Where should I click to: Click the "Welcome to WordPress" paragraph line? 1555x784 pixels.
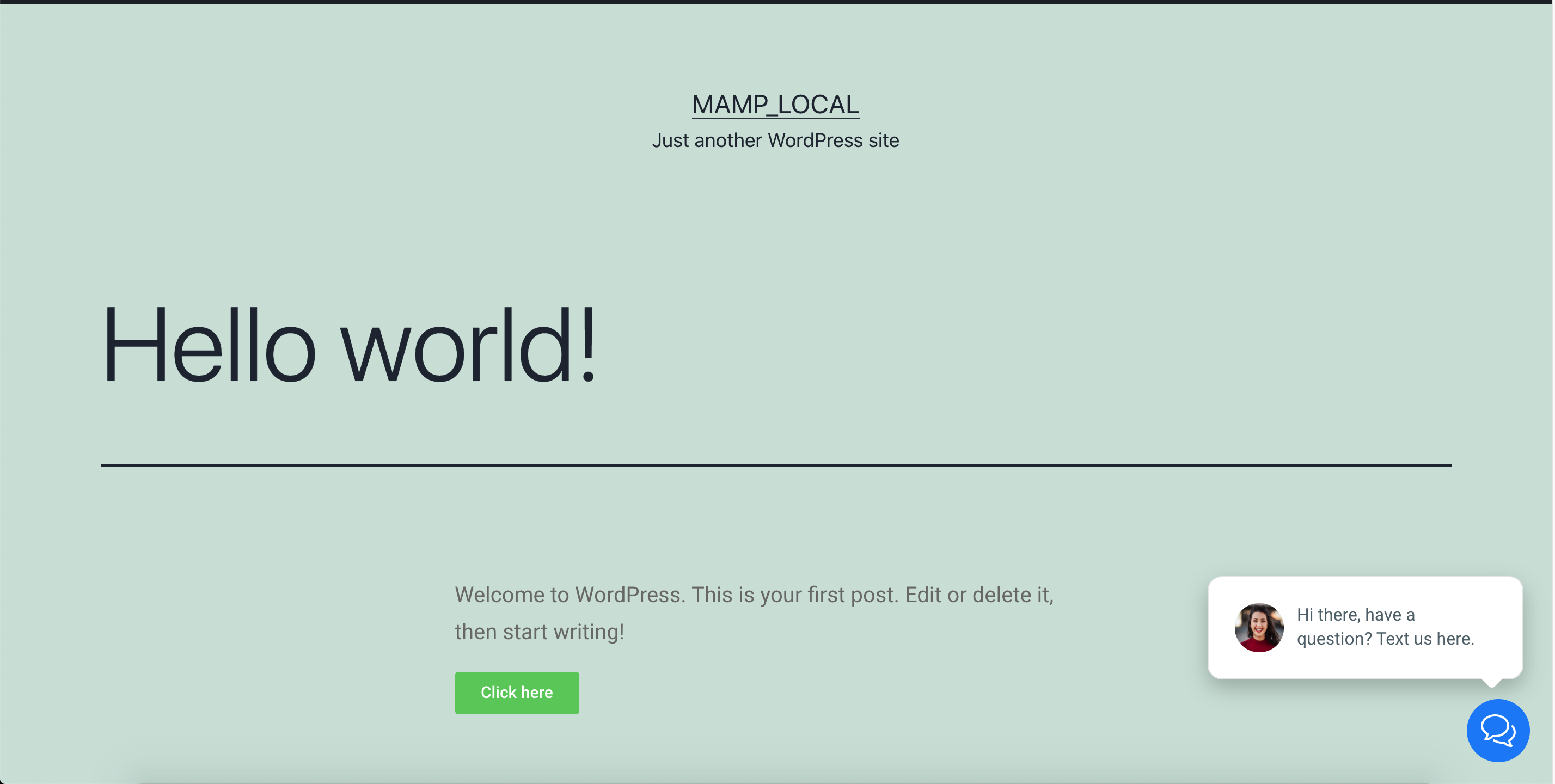(754, 595)
